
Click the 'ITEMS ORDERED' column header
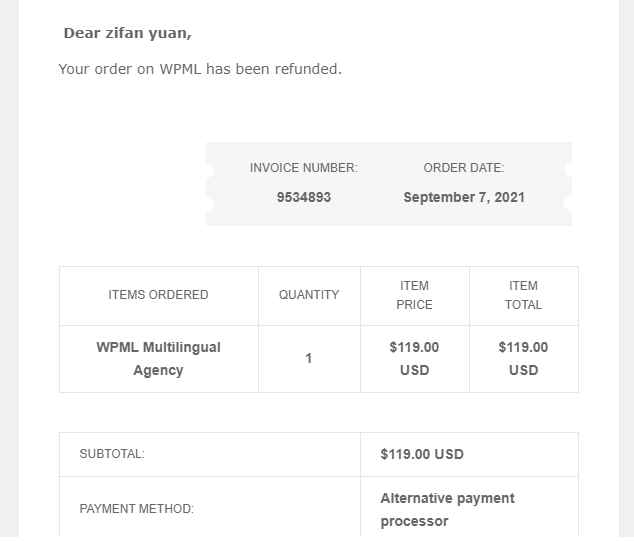pos(158,295)
